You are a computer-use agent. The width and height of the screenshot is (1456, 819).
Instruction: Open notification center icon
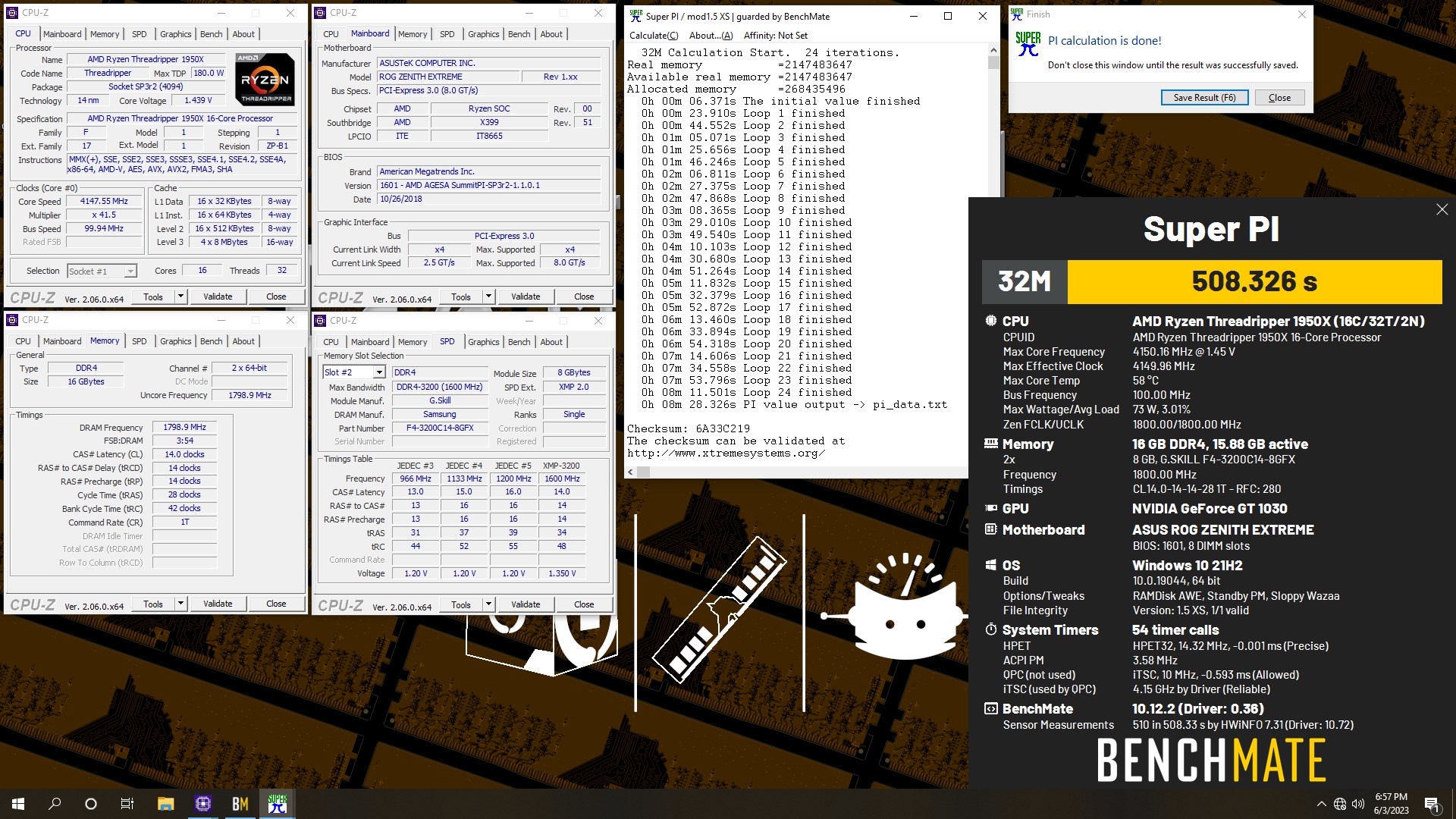[x=1432, y=804]
